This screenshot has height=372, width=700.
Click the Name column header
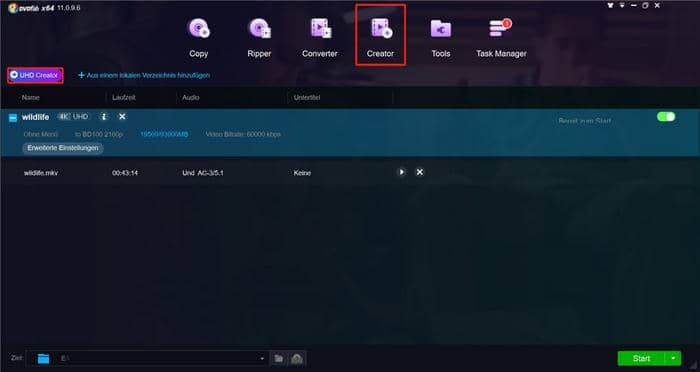(30, 97)
